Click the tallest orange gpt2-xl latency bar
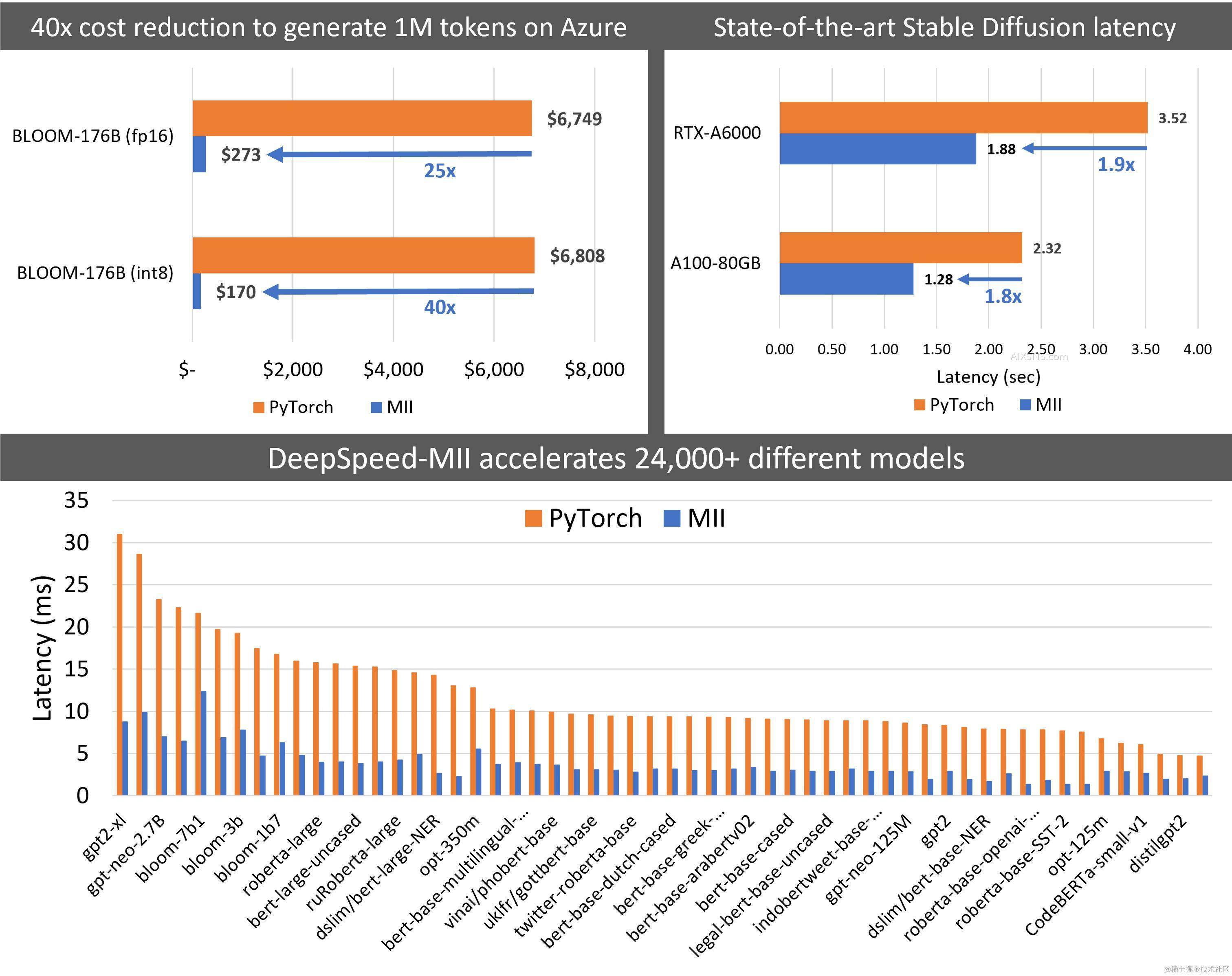Viewport: 1232px width, 976px height. [x=119, y=664]
